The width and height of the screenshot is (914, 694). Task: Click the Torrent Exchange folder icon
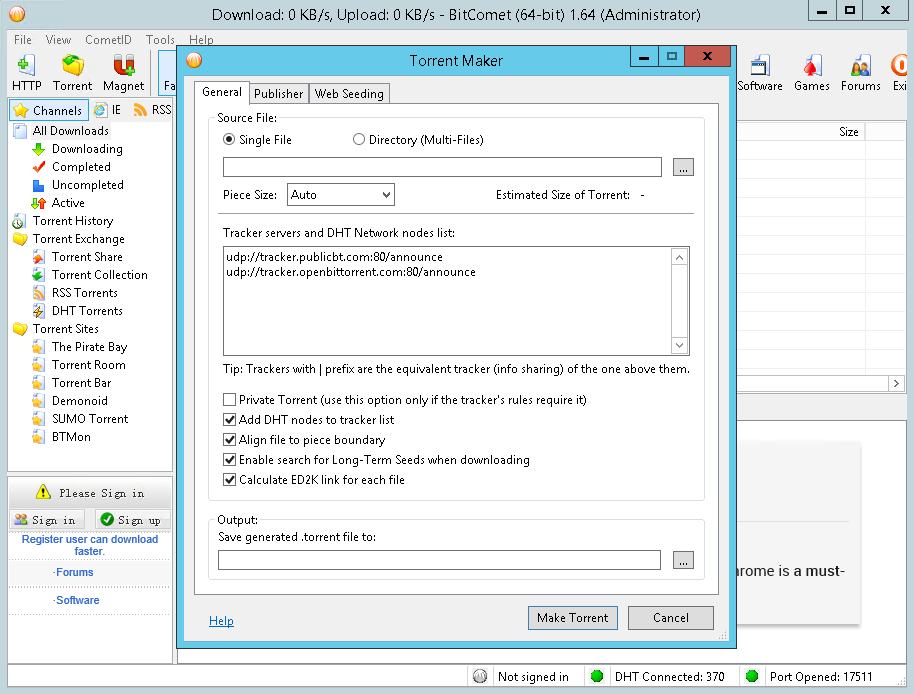(x=20, y=239)
